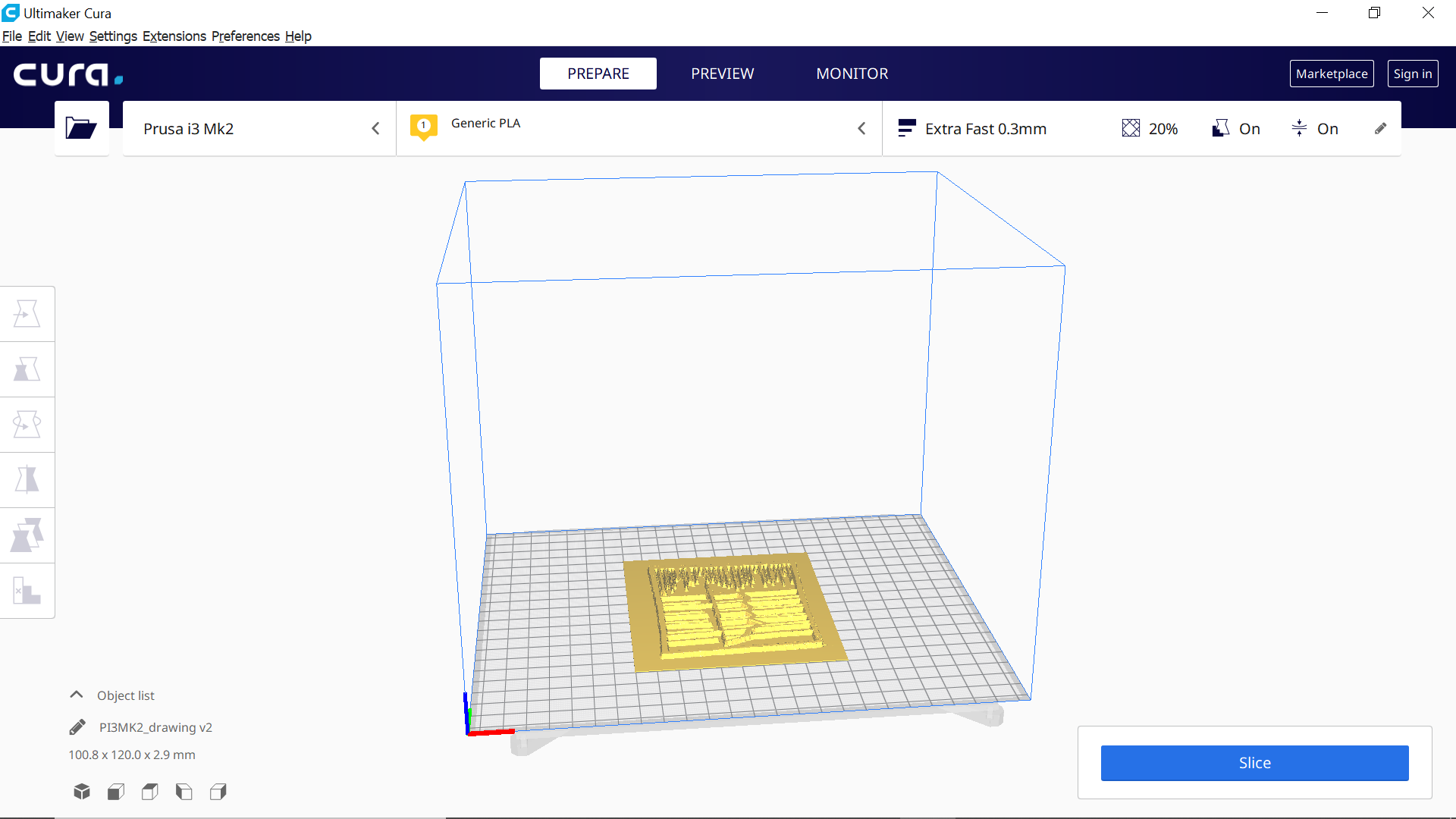Click pencil icon beside PI3MK2_drawing v2

[77, 727]
